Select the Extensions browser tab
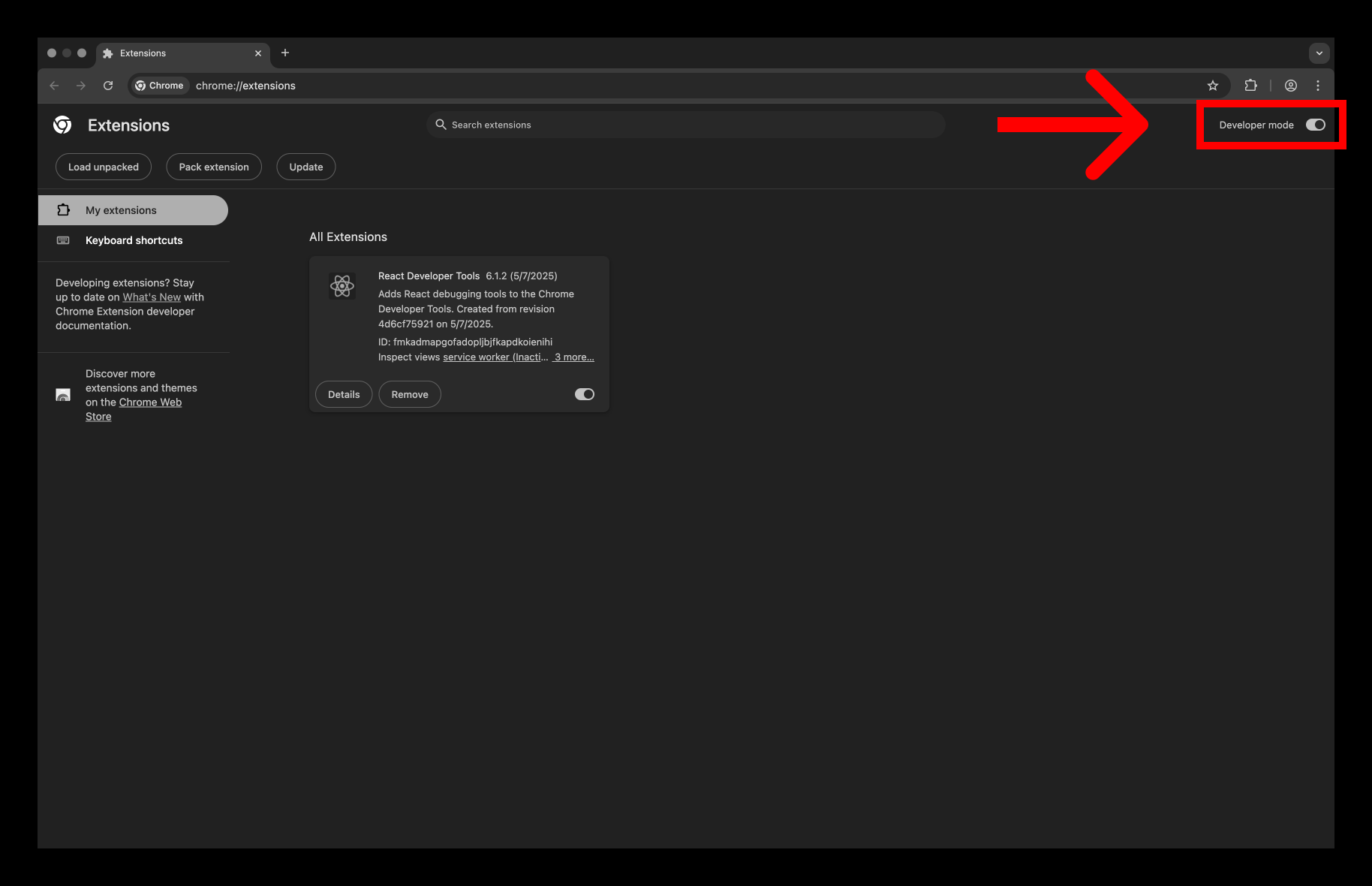Viewport: 1372px width, 886px height. click(182, 53)
